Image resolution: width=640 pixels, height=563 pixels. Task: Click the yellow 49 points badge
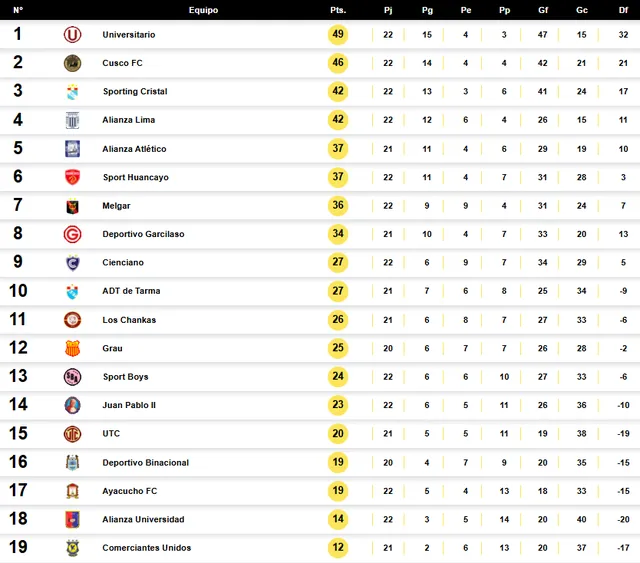[x=338, y=34]
